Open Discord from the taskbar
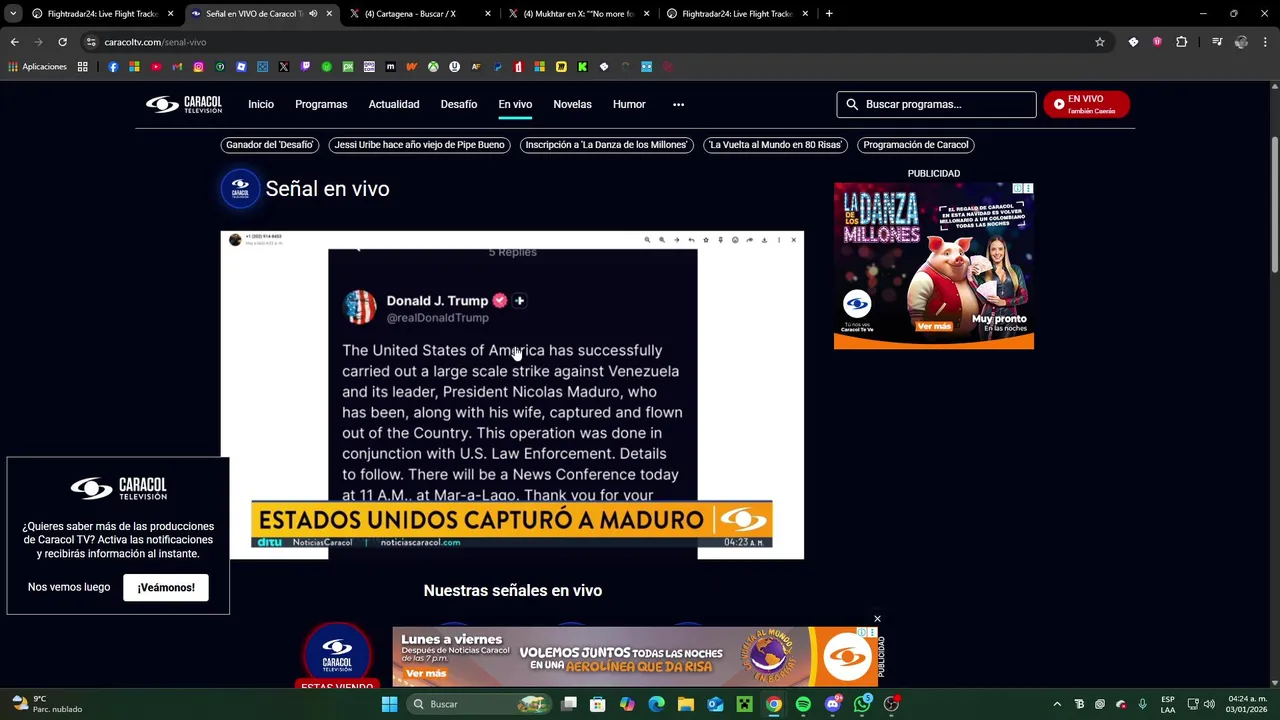This screenshot has height=720, width=1280. pos(833,704)
